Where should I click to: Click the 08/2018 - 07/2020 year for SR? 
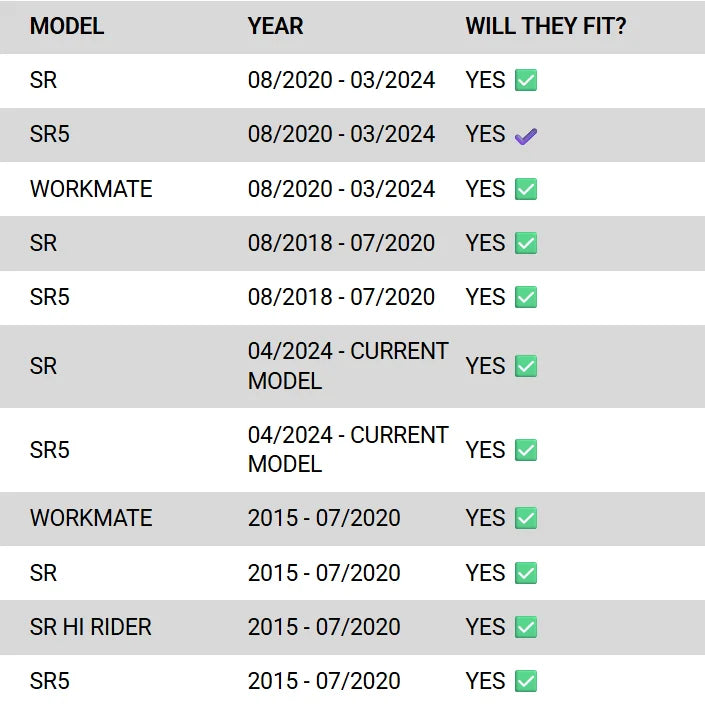(x=341, y=243)
